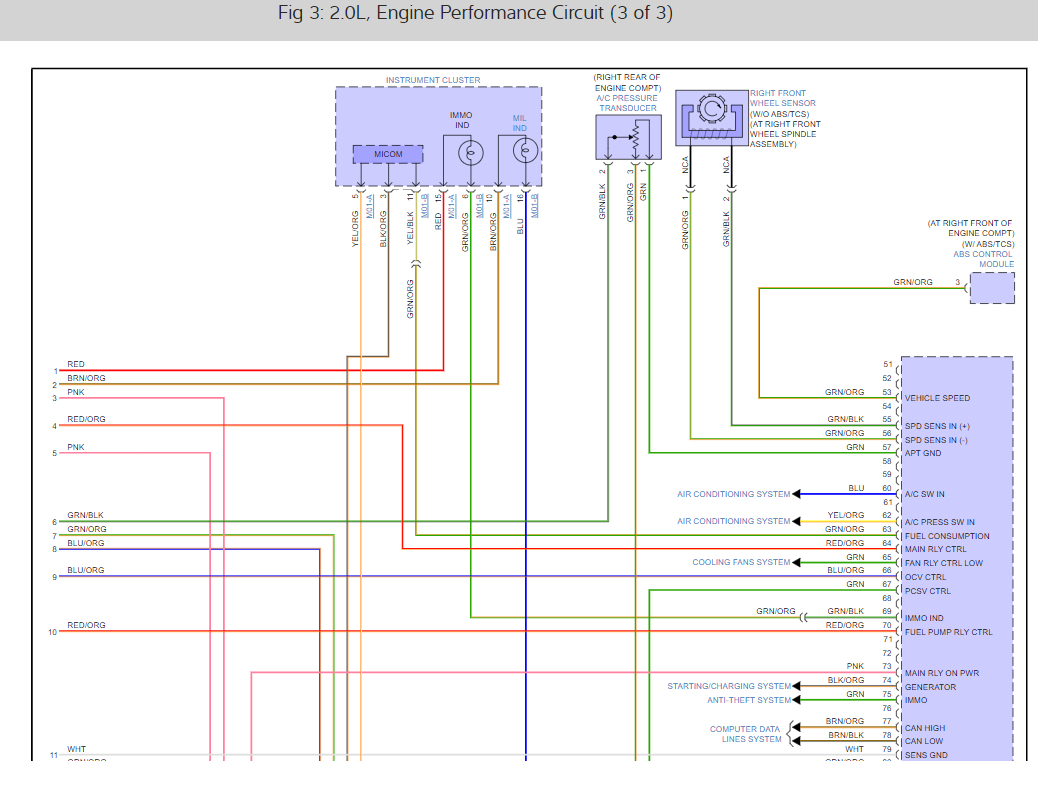Open M01-B connector link beside cluster pin 6

pos(480,206)
